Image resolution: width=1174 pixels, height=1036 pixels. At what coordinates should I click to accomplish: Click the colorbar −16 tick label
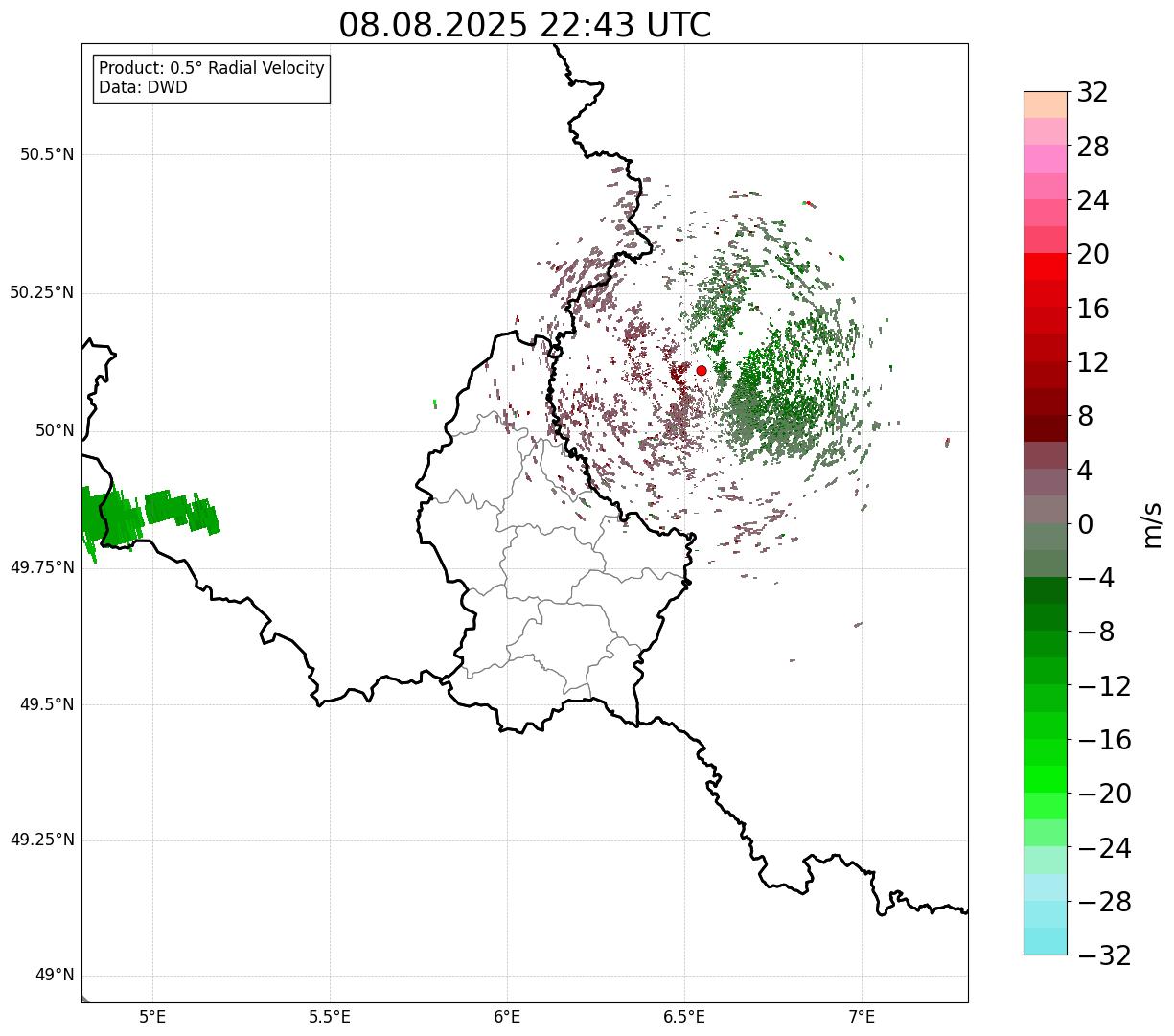(1104, 740)
